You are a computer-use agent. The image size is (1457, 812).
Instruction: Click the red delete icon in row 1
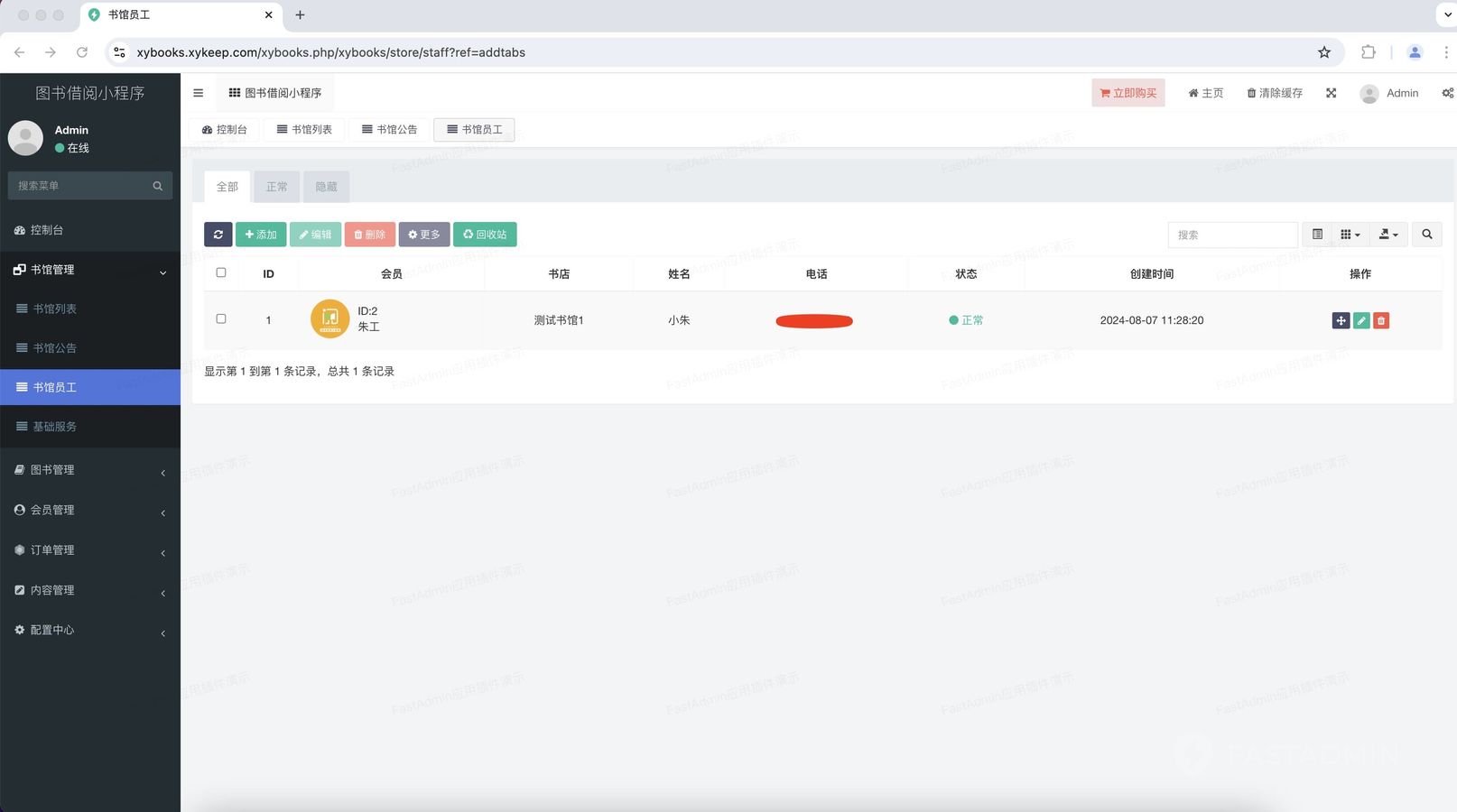click(1380, 320)
